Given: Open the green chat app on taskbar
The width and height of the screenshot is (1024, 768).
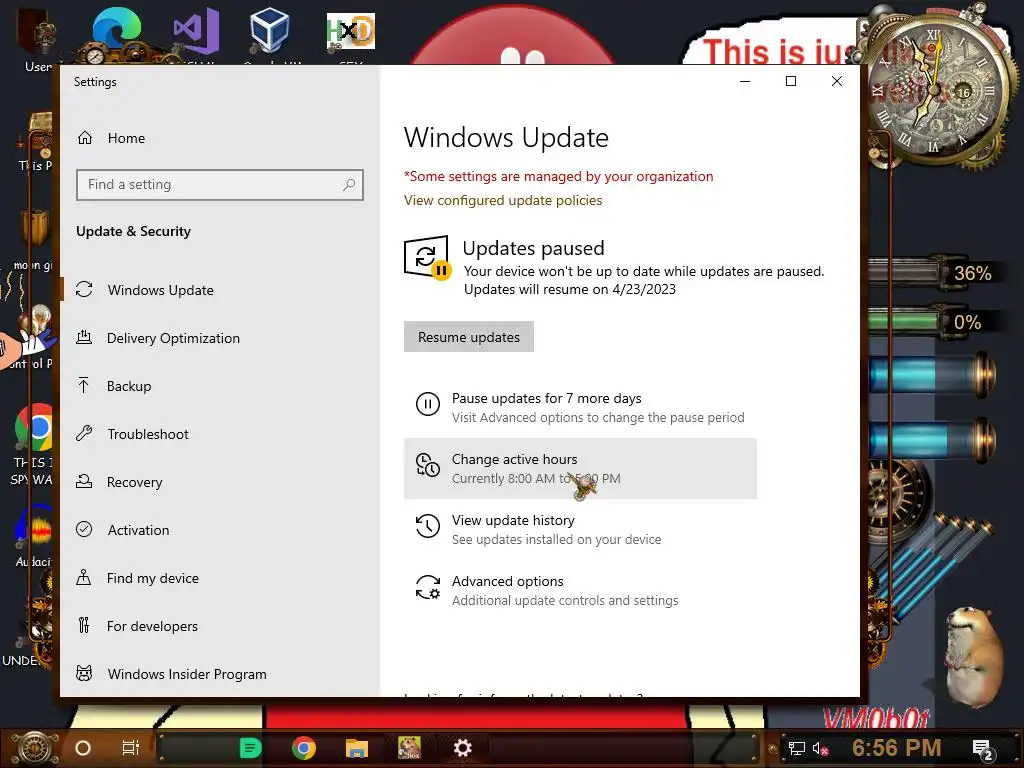Looking at the screenshot, I should (x=250, y=748).
